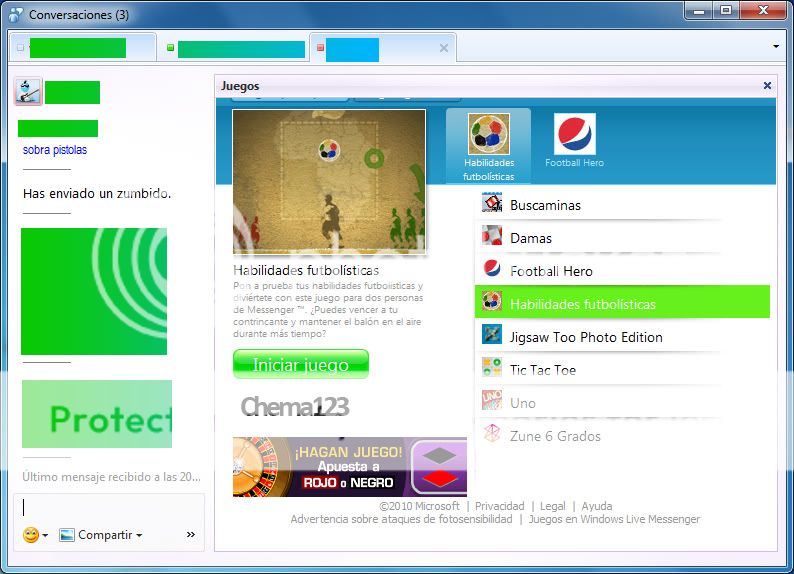Select the Uno list entry
This screenshot has height=574, width=794.
tap(622, 402)
